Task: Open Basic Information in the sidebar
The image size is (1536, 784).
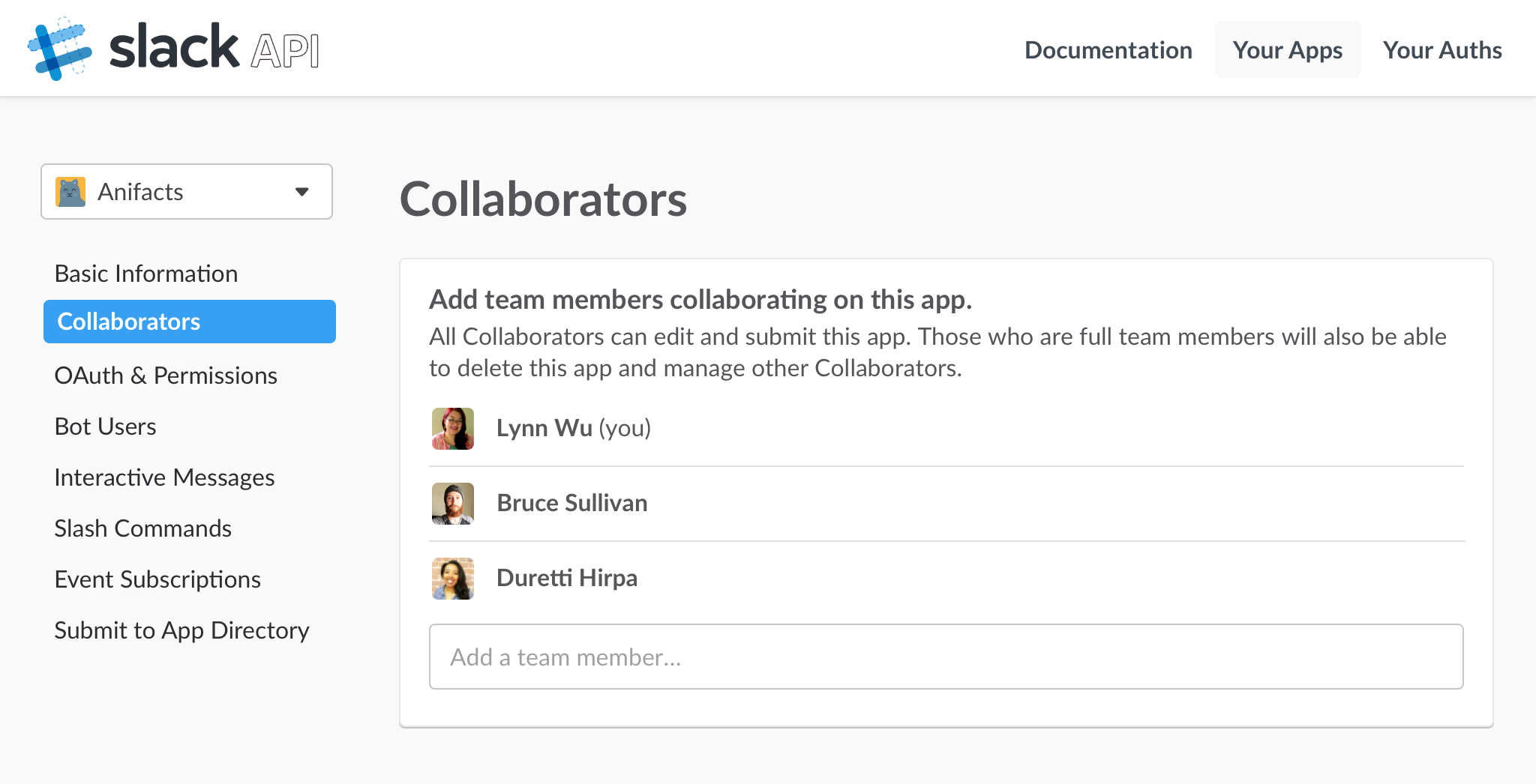Action: (146, 274)
